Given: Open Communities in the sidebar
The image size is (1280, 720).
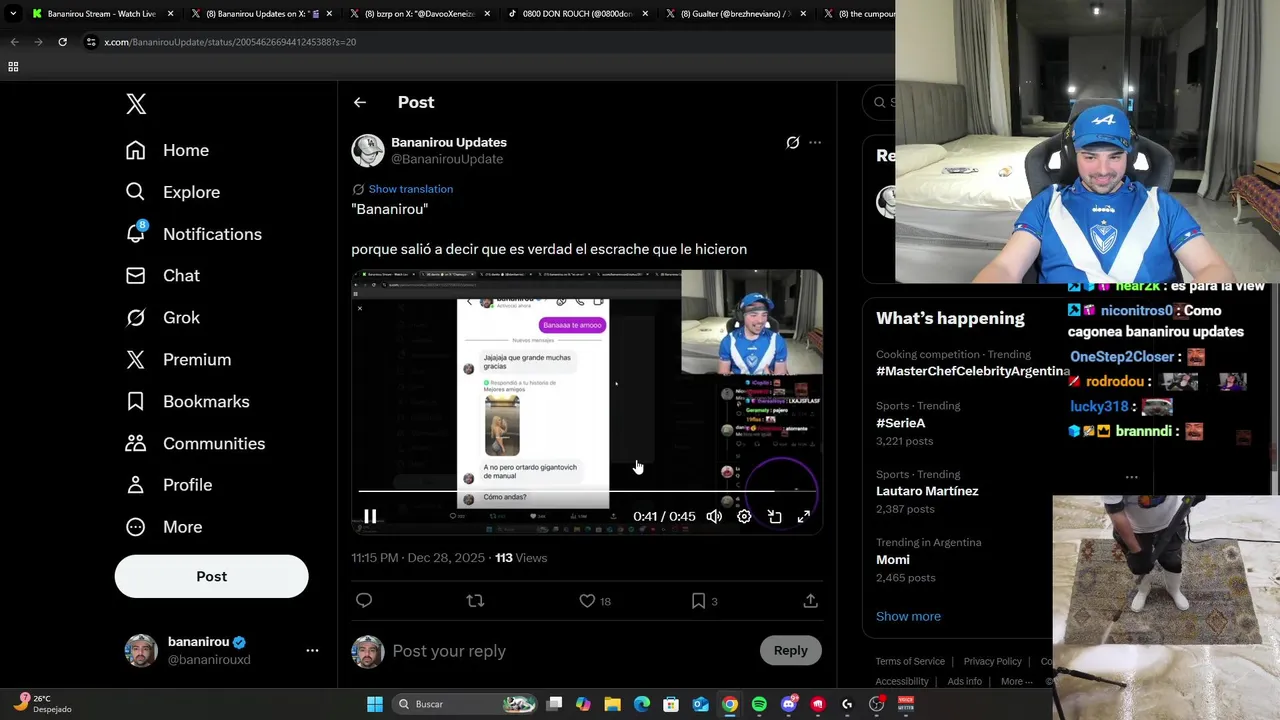Looking at the screenshot, I should [x=195, y=444].
